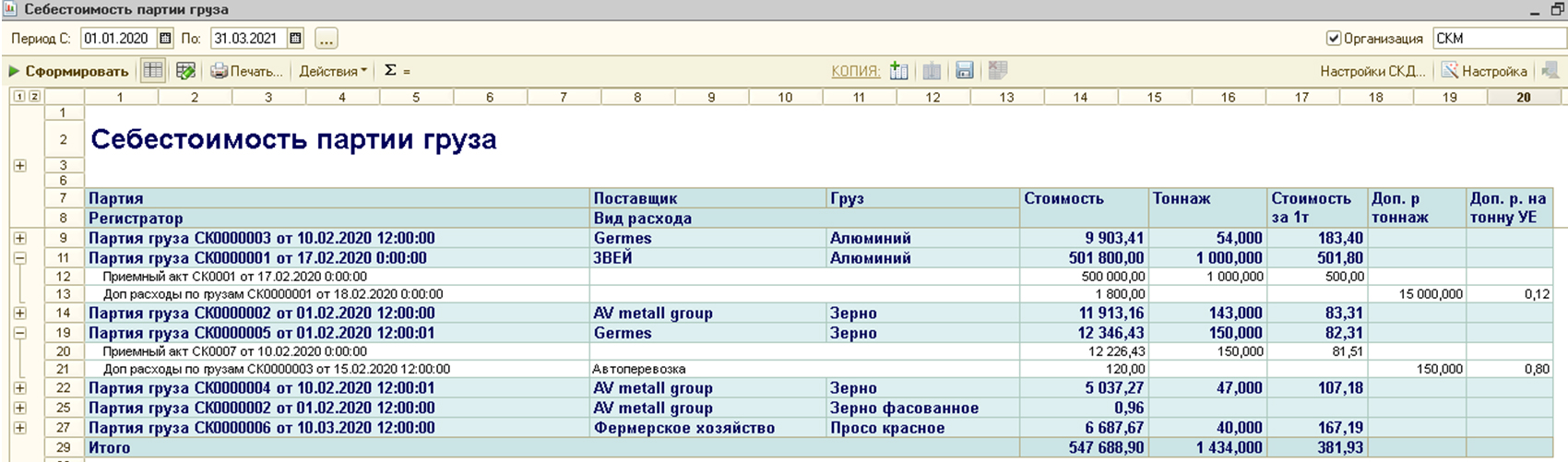Open calendar picker for the По date

coord(295,39)
